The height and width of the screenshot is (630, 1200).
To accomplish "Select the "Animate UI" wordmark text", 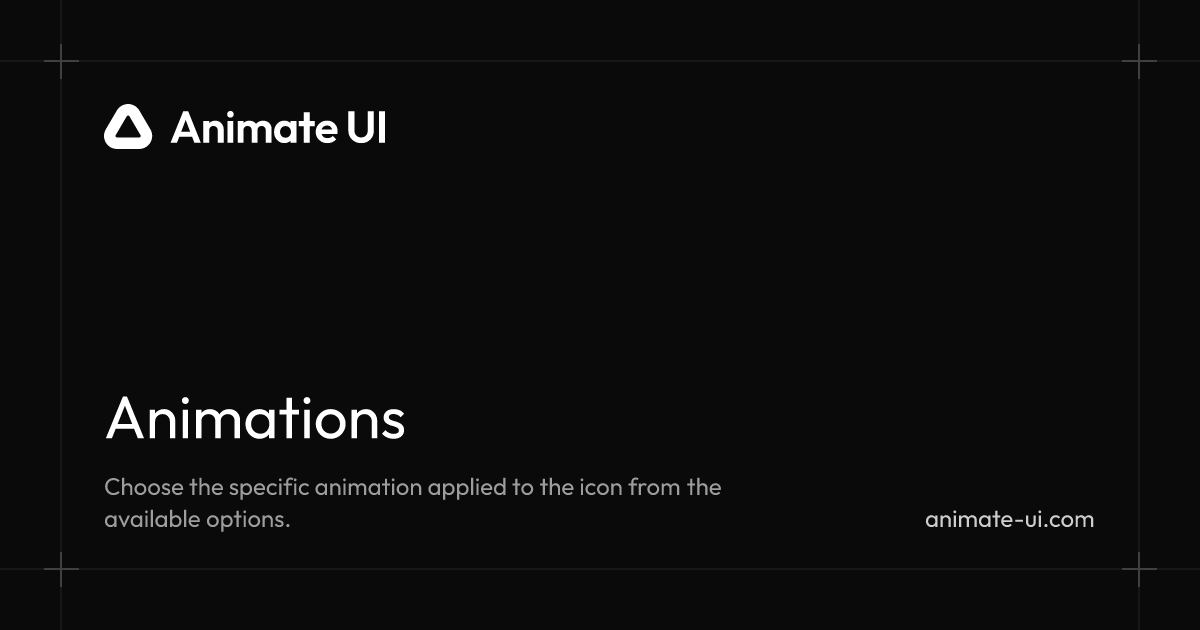I will 278,128.
